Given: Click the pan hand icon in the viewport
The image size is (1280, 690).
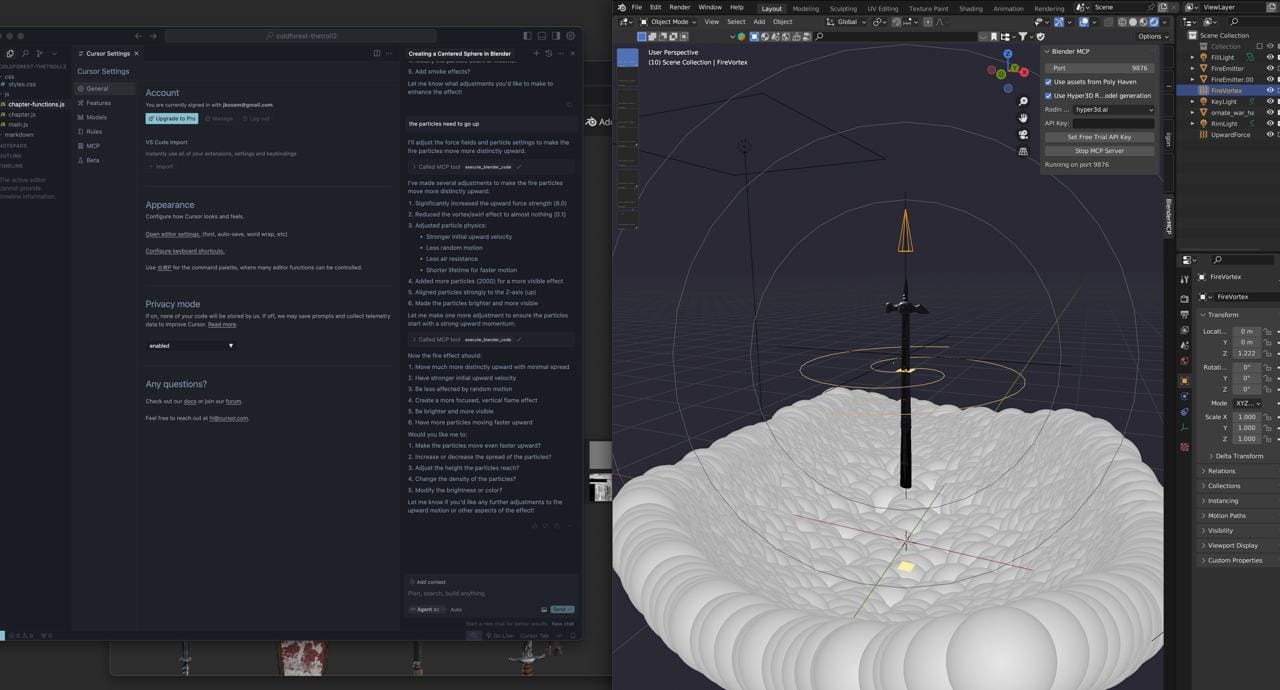Looking at the screenshot, I should pyautogui.click(x=1023, y=118).
